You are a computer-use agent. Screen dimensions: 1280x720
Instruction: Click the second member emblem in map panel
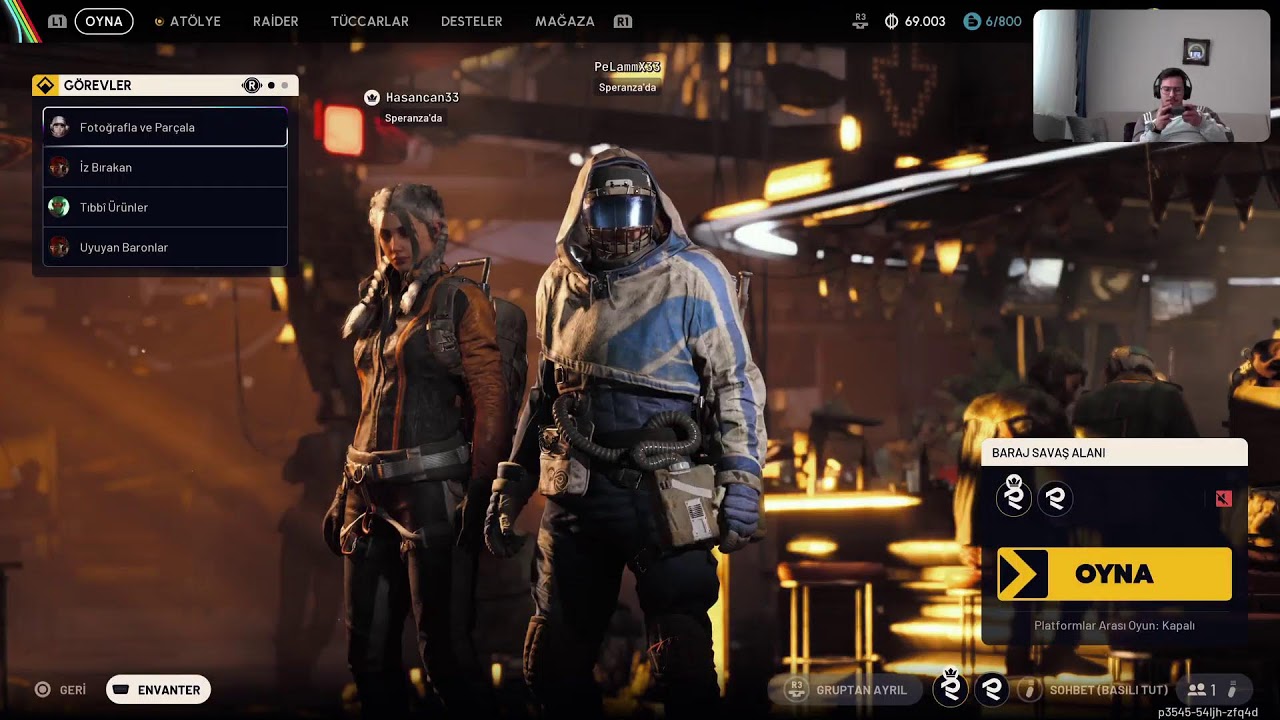pyautogui.click(x=1055, y=498)
